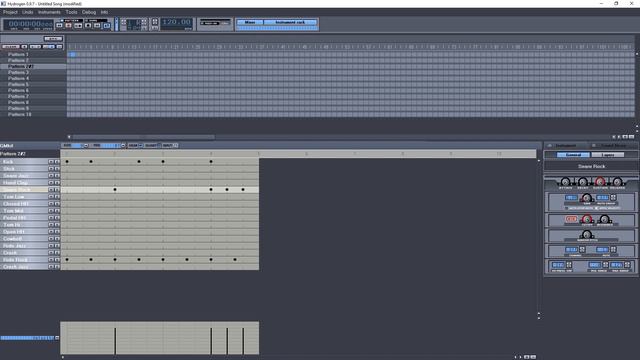640x360 pixels.
Task: Open the Undo menu
Action: pos(28,12)
